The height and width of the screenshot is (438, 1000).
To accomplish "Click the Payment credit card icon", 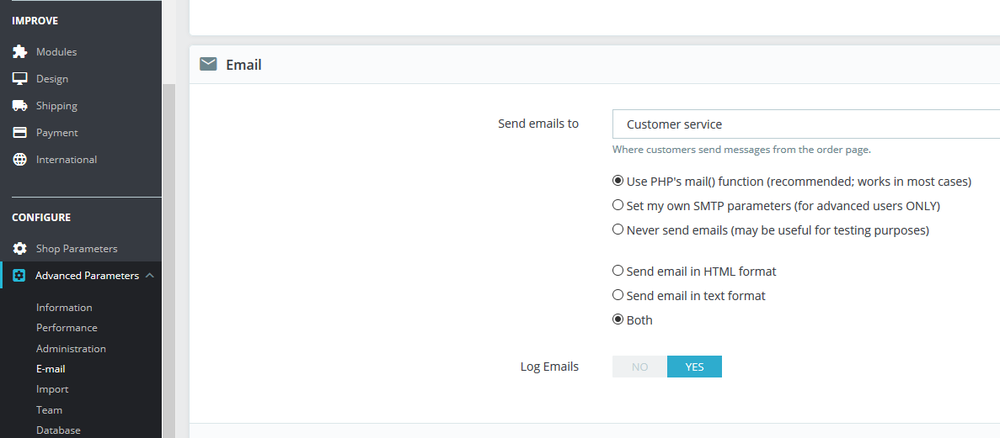I will (x=19, y=133).
